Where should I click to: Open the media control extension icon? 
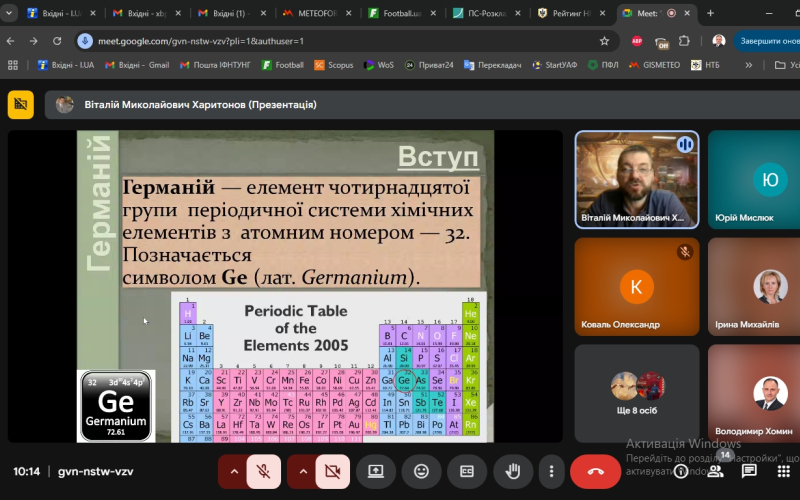(662, 42)
